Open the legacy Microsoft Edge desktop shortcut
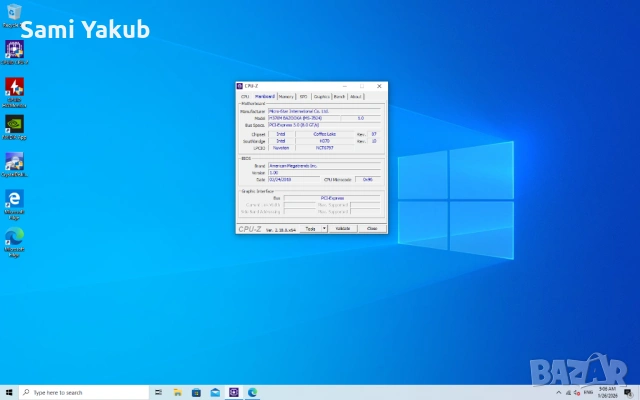The height and width of the screenshot is (400, 640). tap(14, 199)
